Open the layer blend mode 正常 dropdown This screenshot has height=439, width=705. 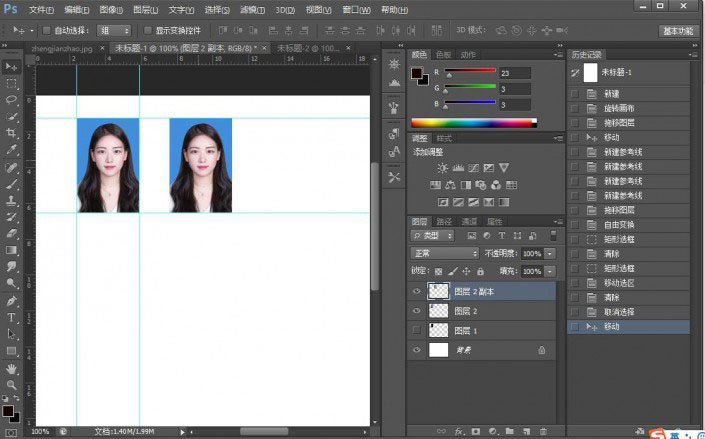coord(444,254)
